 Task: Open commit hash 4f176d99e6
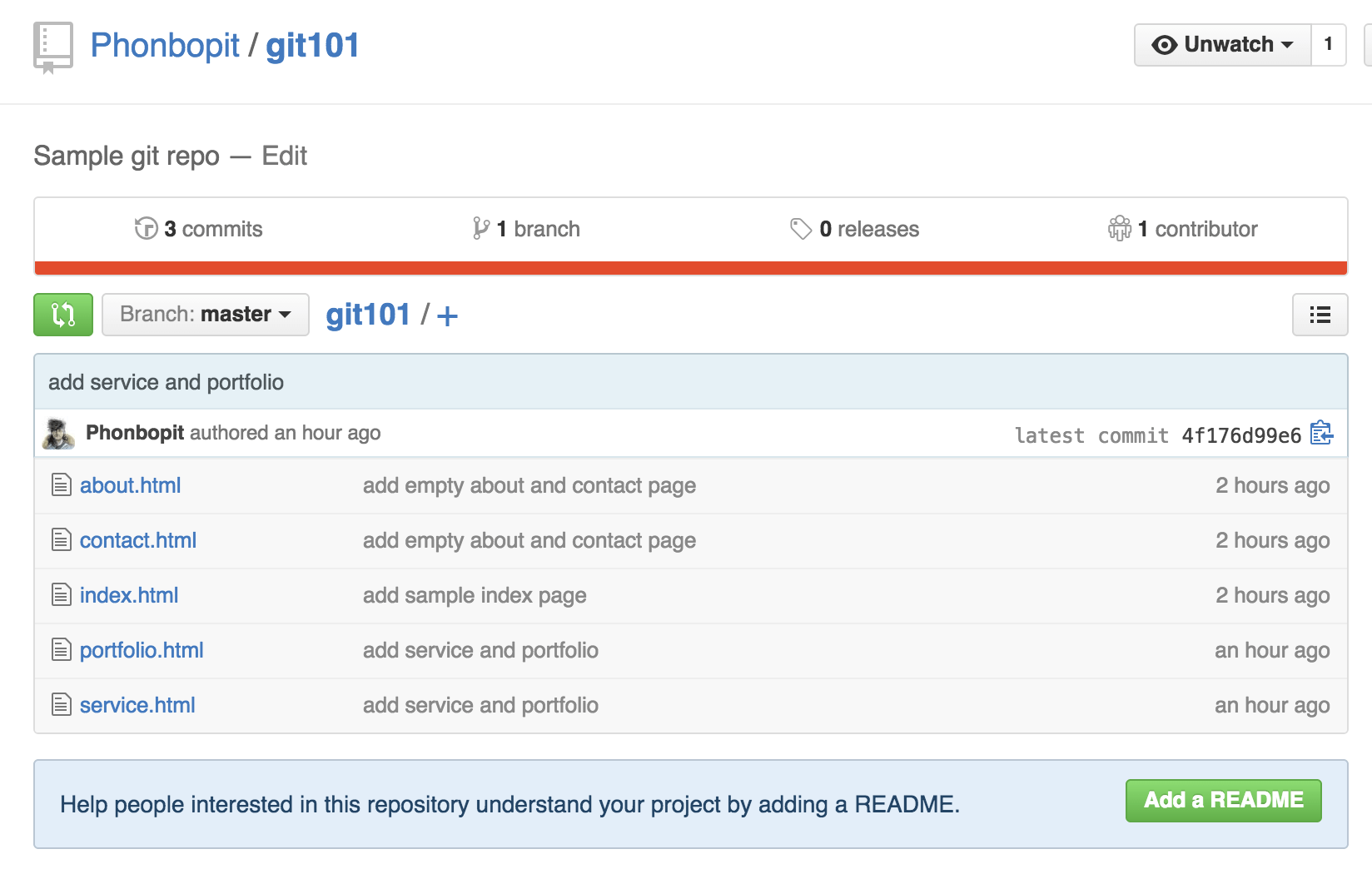click(x=1241, y=435)
